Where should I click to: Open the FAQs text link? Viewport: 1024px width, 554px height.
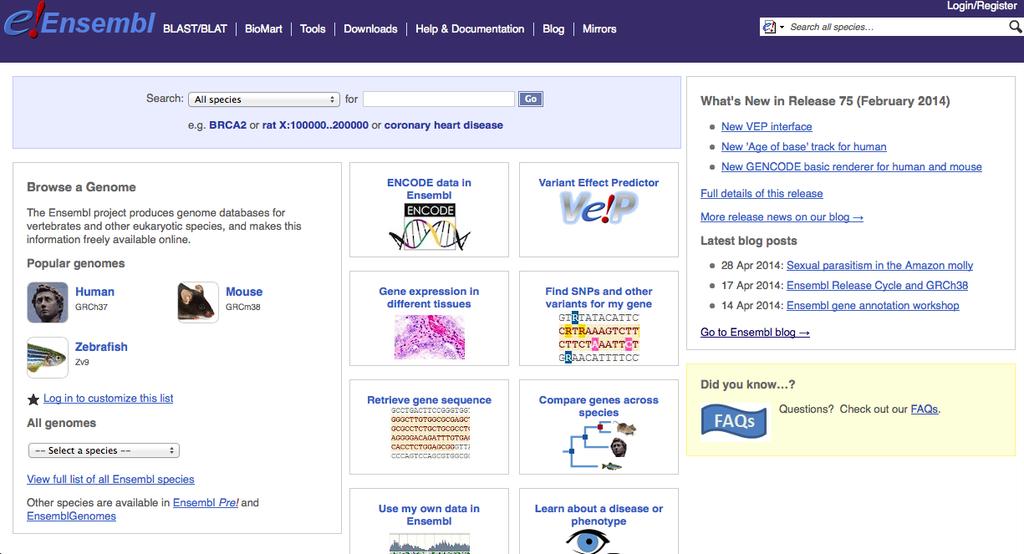[924, 409]
